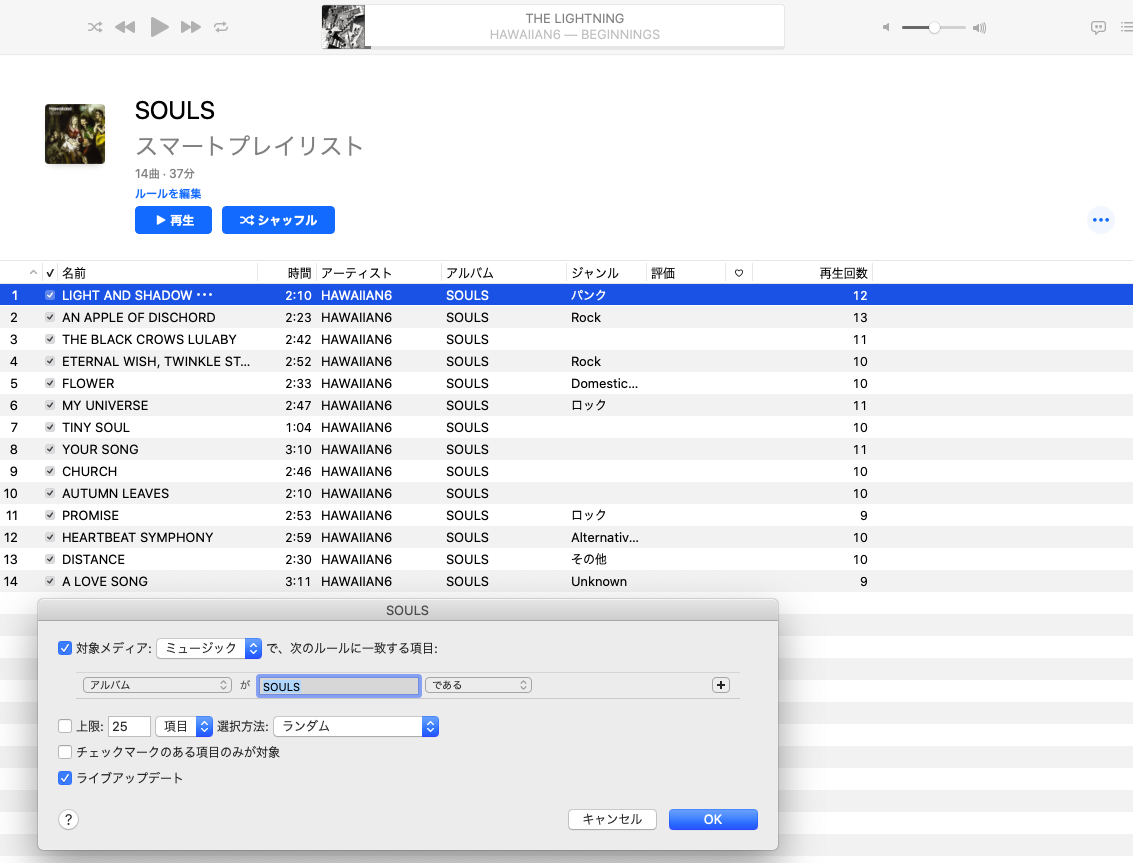Toggle the repeat icon
The width and height of the screenshot is (1133, 863).
[x=221, y=27]
